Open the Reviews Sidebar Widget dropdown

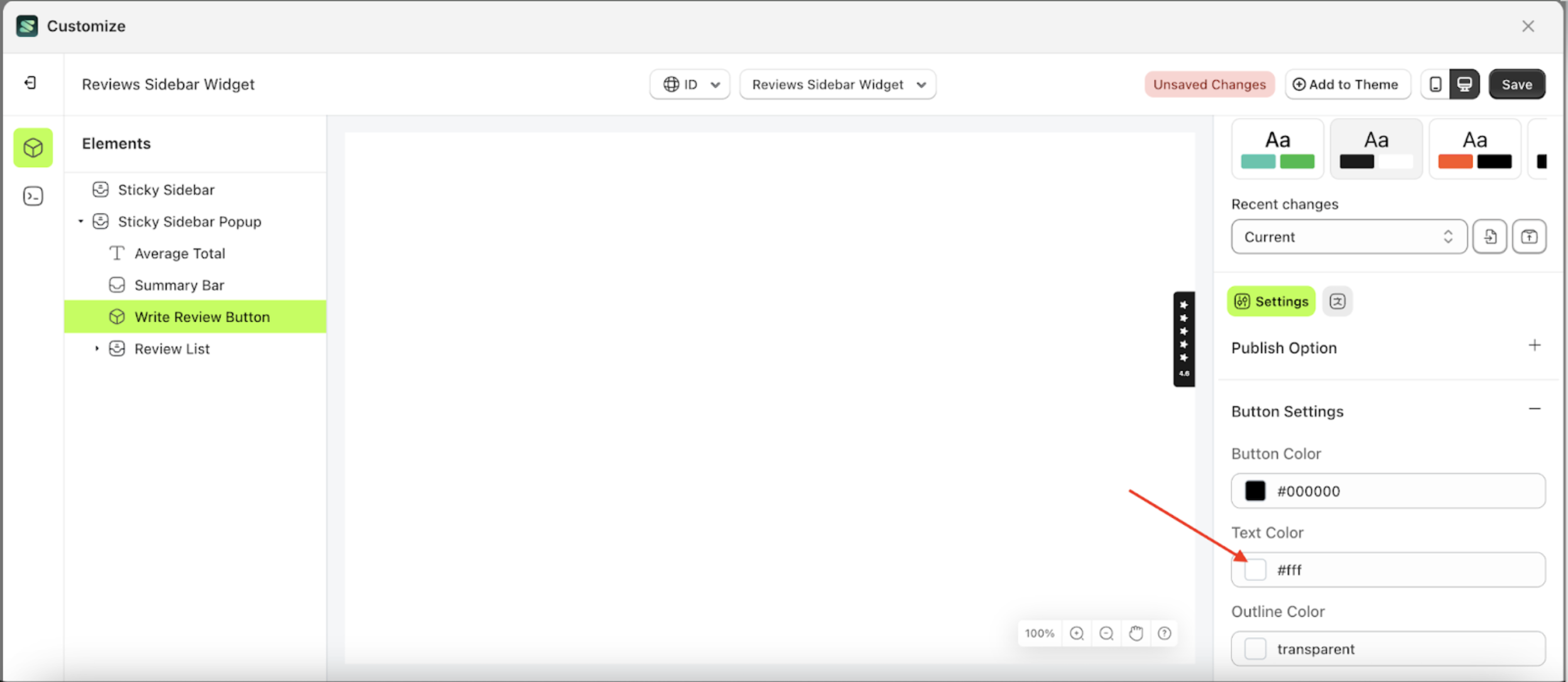(x=837, y=84)
